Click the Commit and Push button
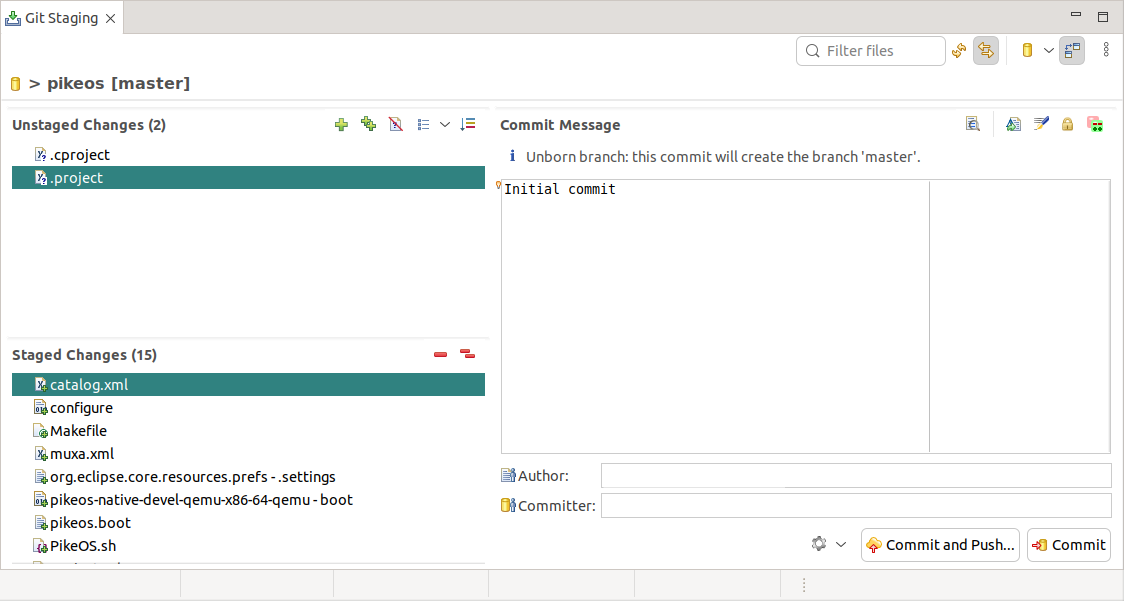This screenshot has width=1124, height=601. [x=940, y=545]
